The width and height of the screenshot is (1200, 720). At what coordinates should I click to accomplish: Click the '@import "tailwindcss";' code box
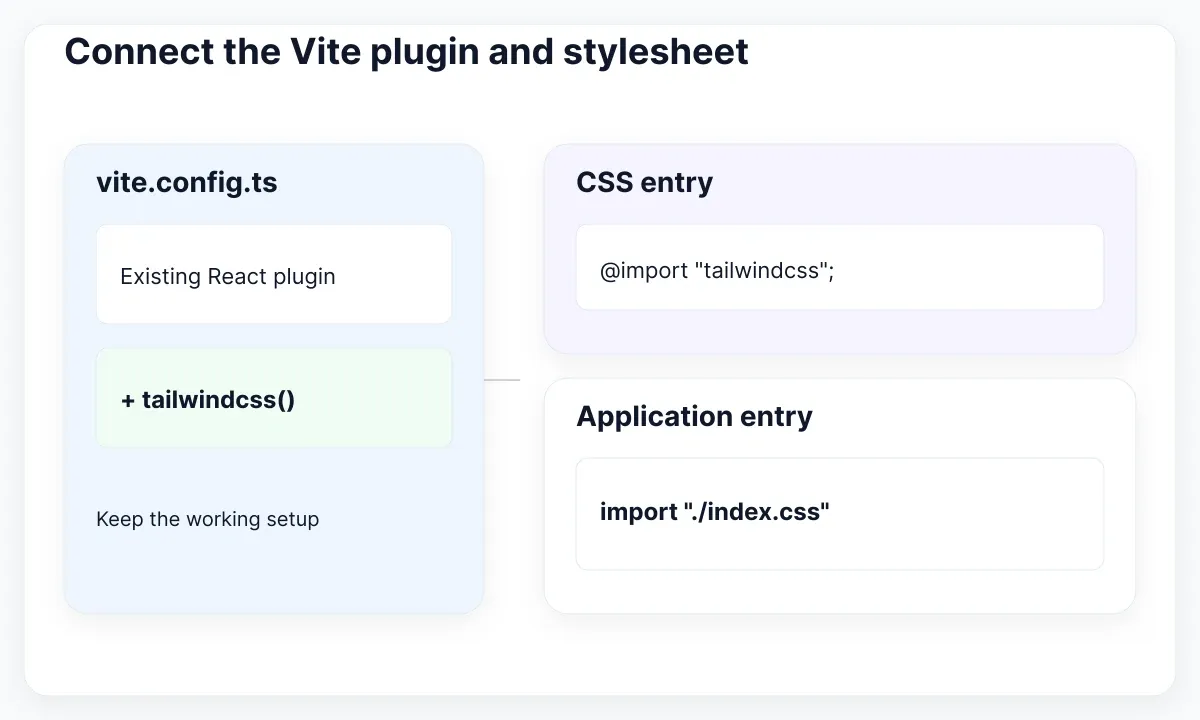[840, 267]
